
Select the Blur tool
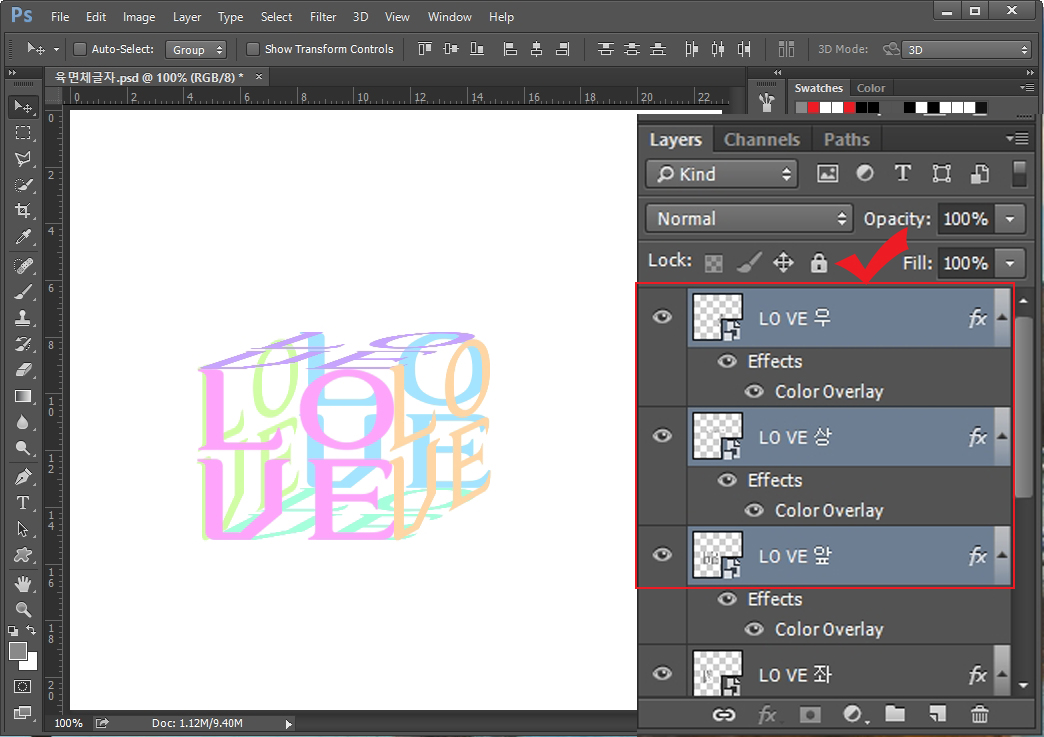pyautogui.click(x=23, y=422)
